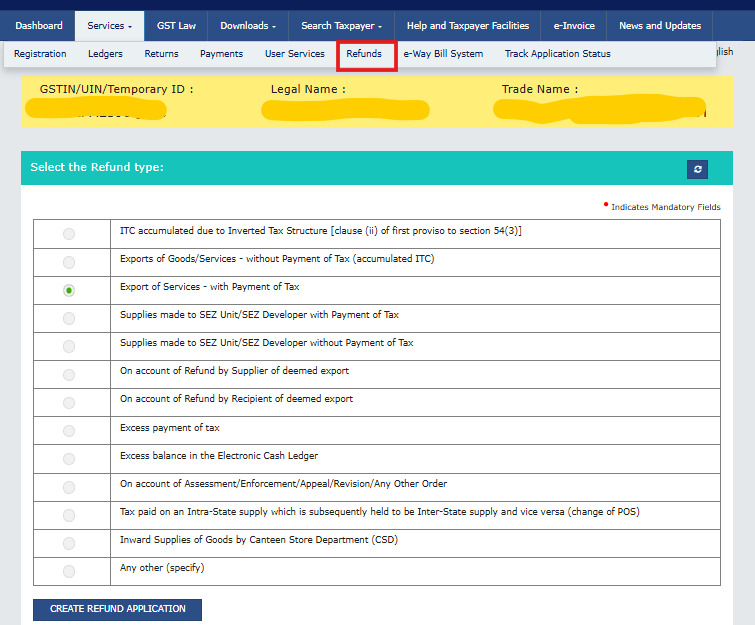755x625 pixels.
Task: Select ITC accumulated due to Inverted Tax Structure option
Action: 69,234
